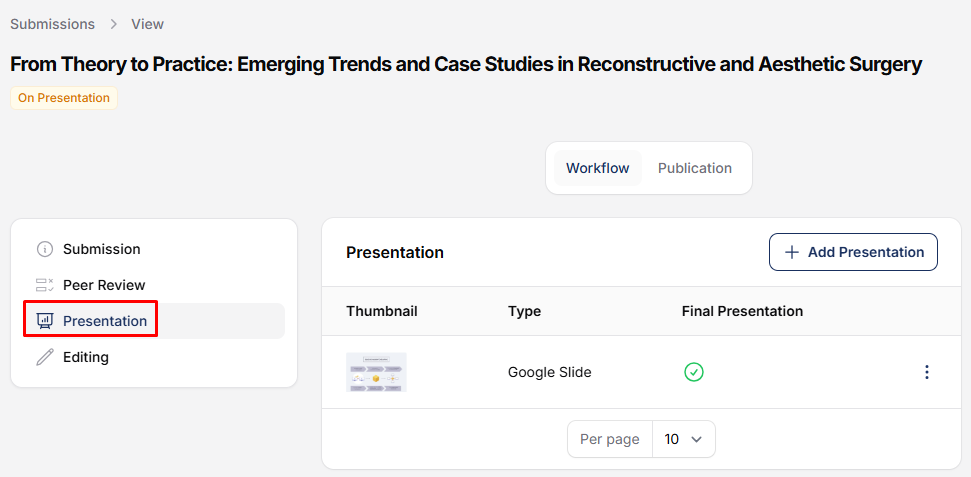Select the Google Slide type cell
Screen dimensions: 971x477
(549, 372)
